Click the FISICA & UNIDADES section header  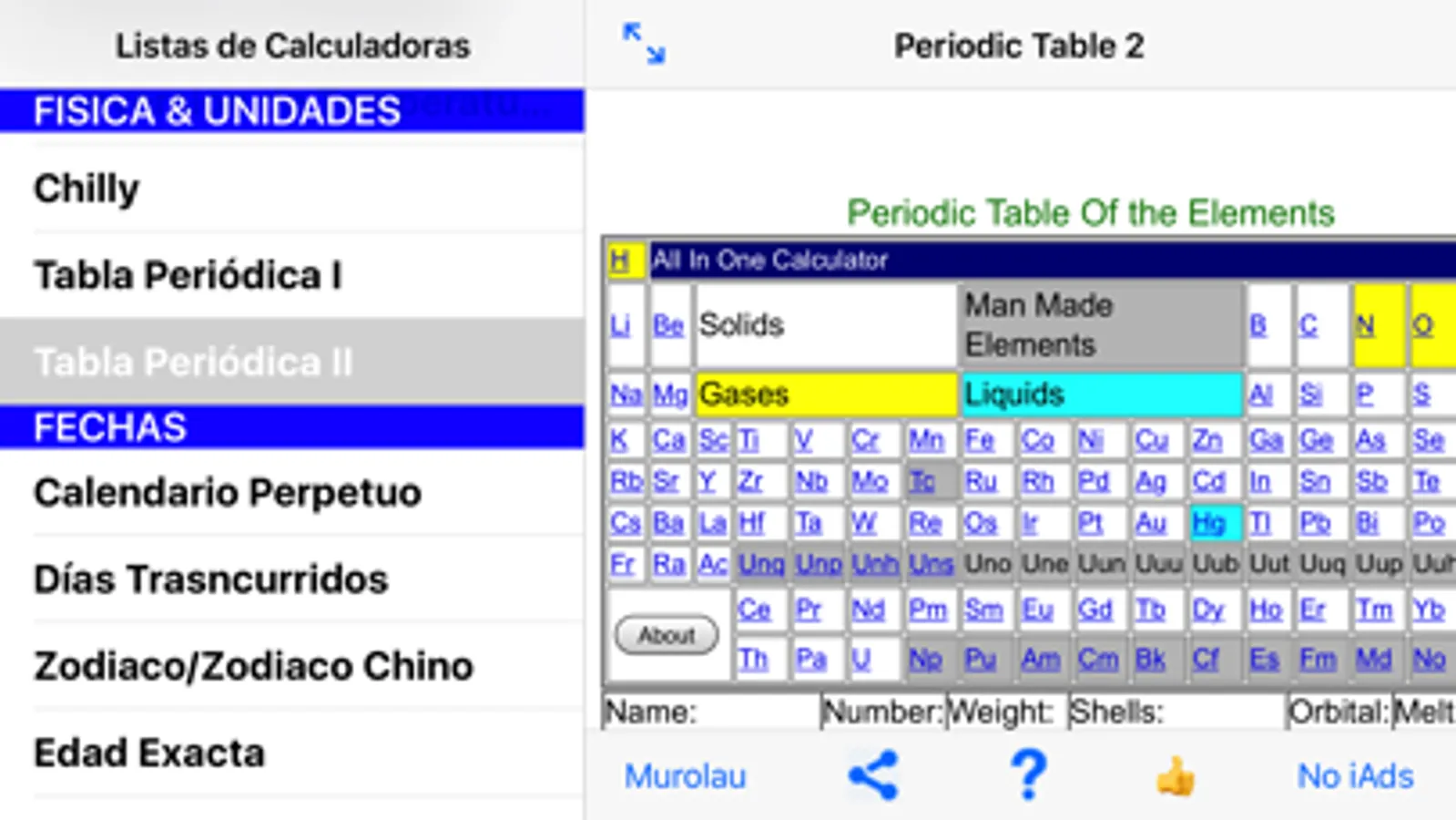coord(291,110)
